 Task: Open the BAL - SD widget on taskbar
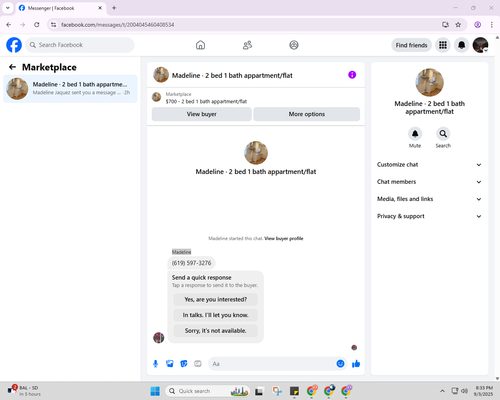(x=24, y=391)
